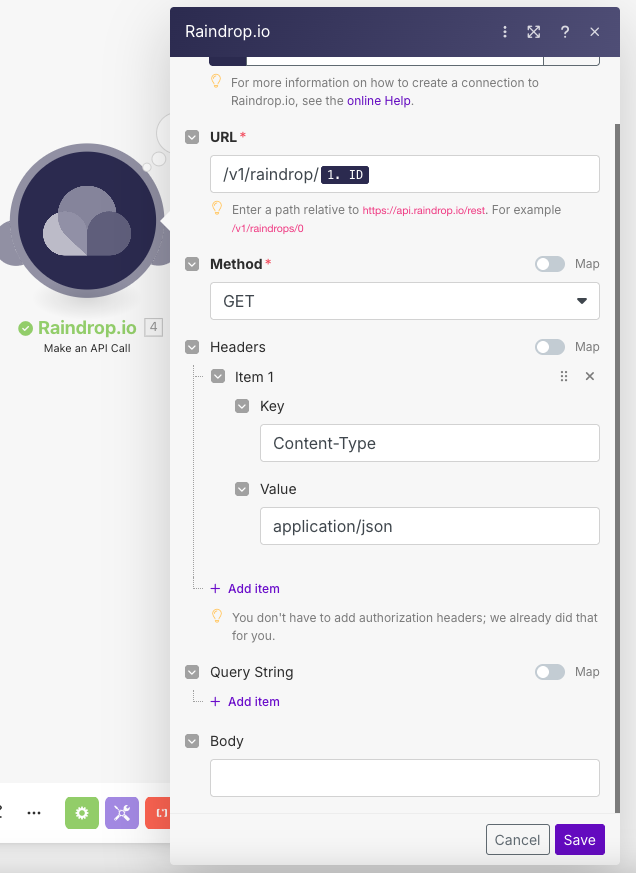Click the online Help link
The height and width of the screenshot is (873, 636).
point(379,101)
